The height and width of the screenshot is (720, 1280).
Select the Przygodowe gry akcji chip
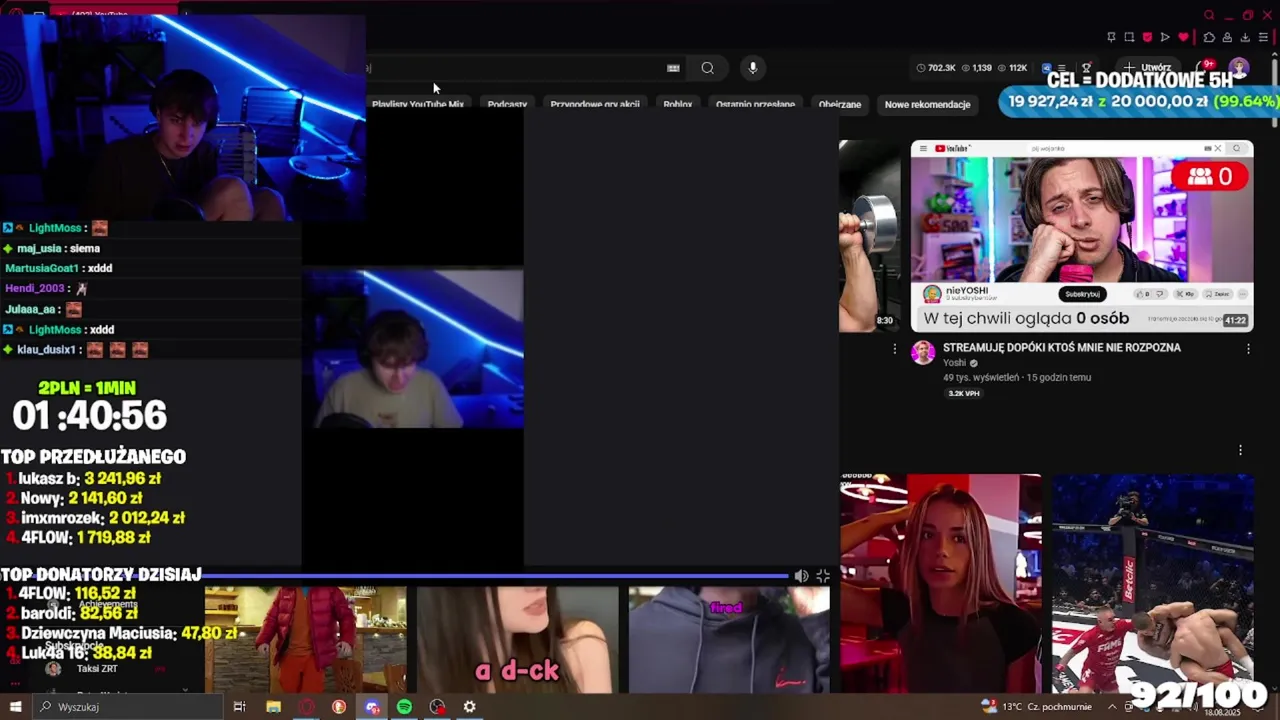coord(595,104)
